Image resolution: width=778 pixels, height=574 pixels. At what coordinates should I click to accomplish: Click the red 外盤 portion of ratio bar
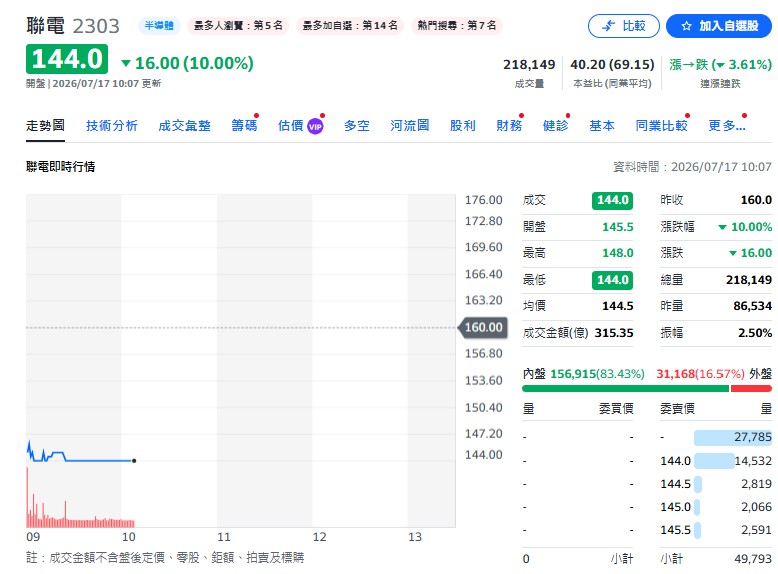pyautogui.click(x=751, y=388)
